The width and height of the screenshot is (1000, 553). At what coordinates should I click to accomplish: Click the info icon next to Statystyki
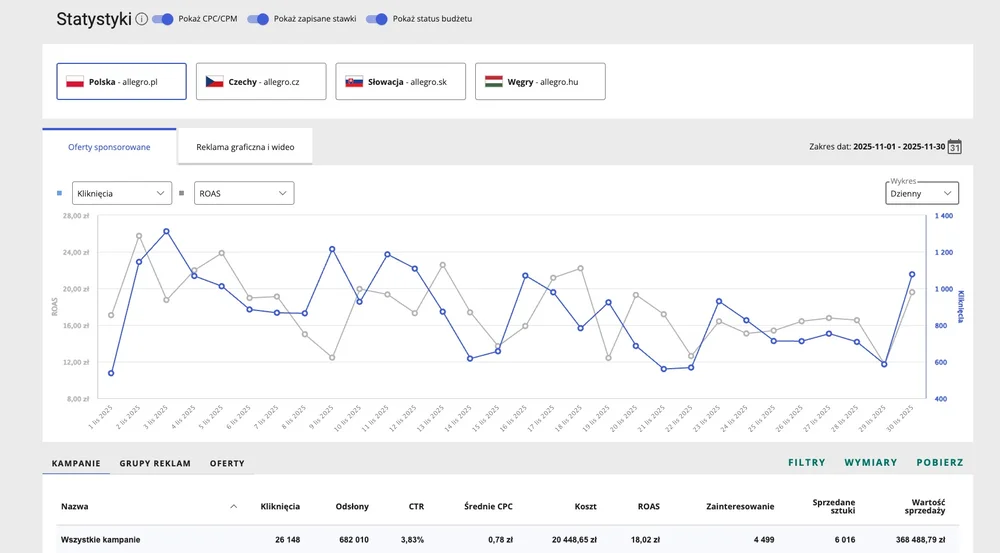coord(142,19)
